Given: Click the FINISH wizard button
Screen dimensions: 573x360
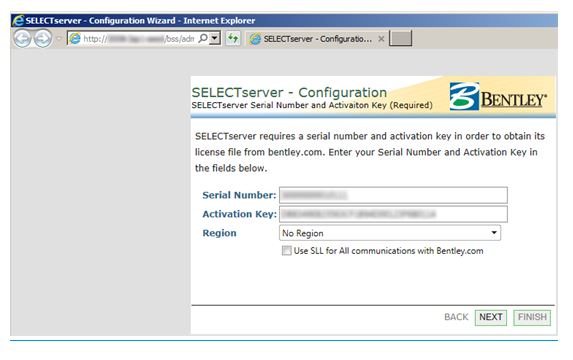Looking at the screenshot, I should [x=532, y=317].
